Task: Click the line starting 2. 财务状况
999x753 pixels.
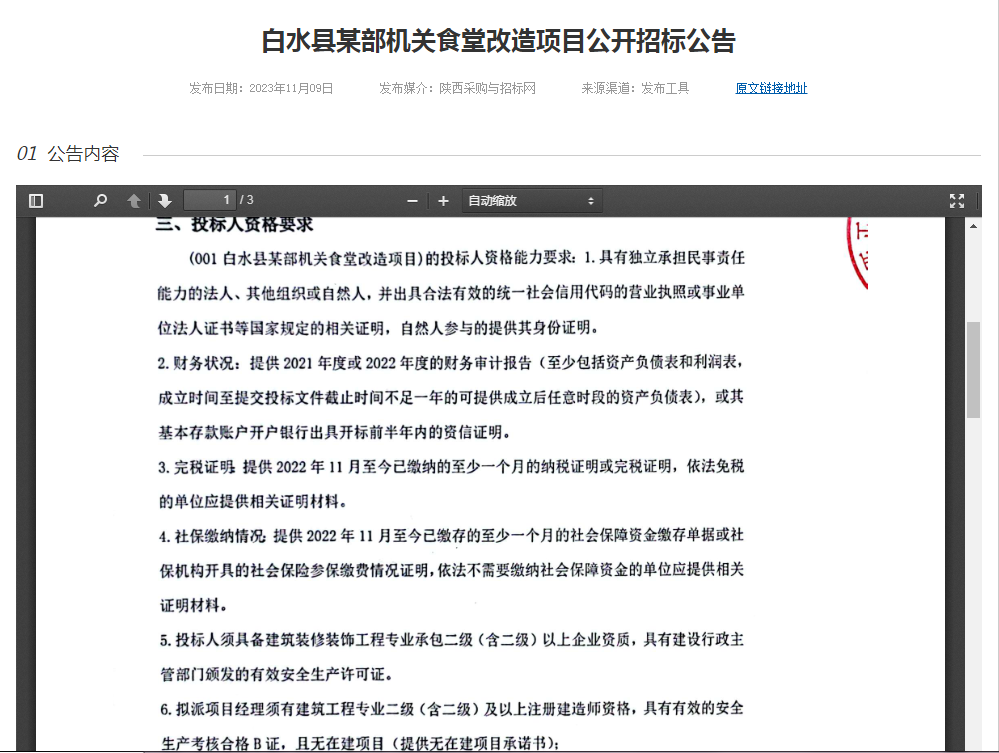Action: pyautogui.click(x=450, y=362)
